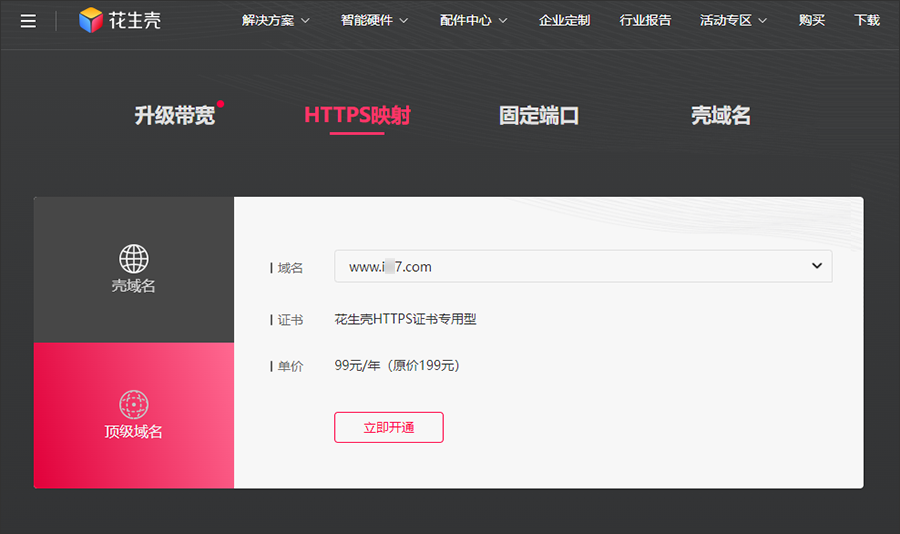Click the 花生壳 cube logo
Screen dimensions: 900x534
91,20
